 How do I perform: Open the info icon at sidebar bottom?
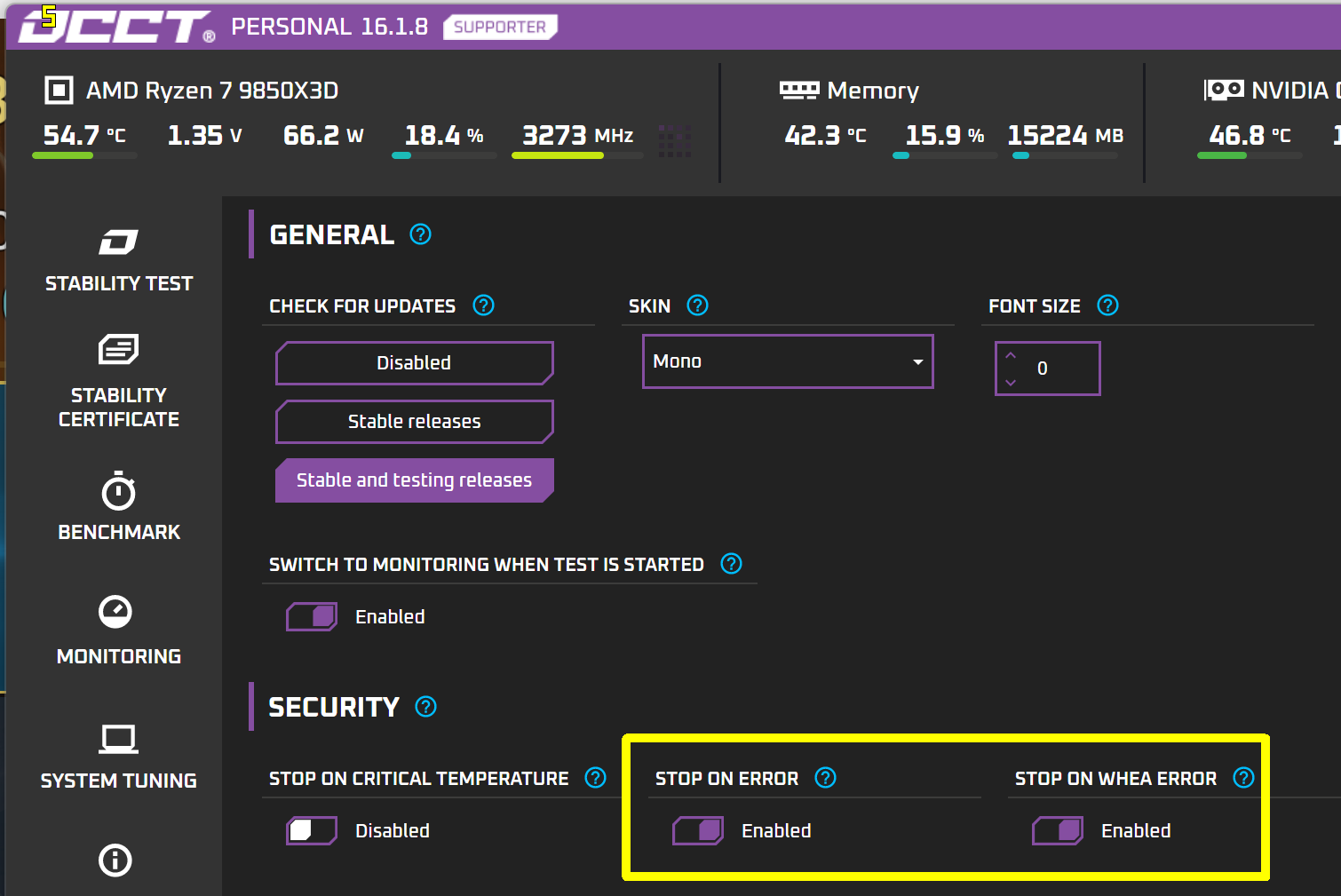[115, 860]
